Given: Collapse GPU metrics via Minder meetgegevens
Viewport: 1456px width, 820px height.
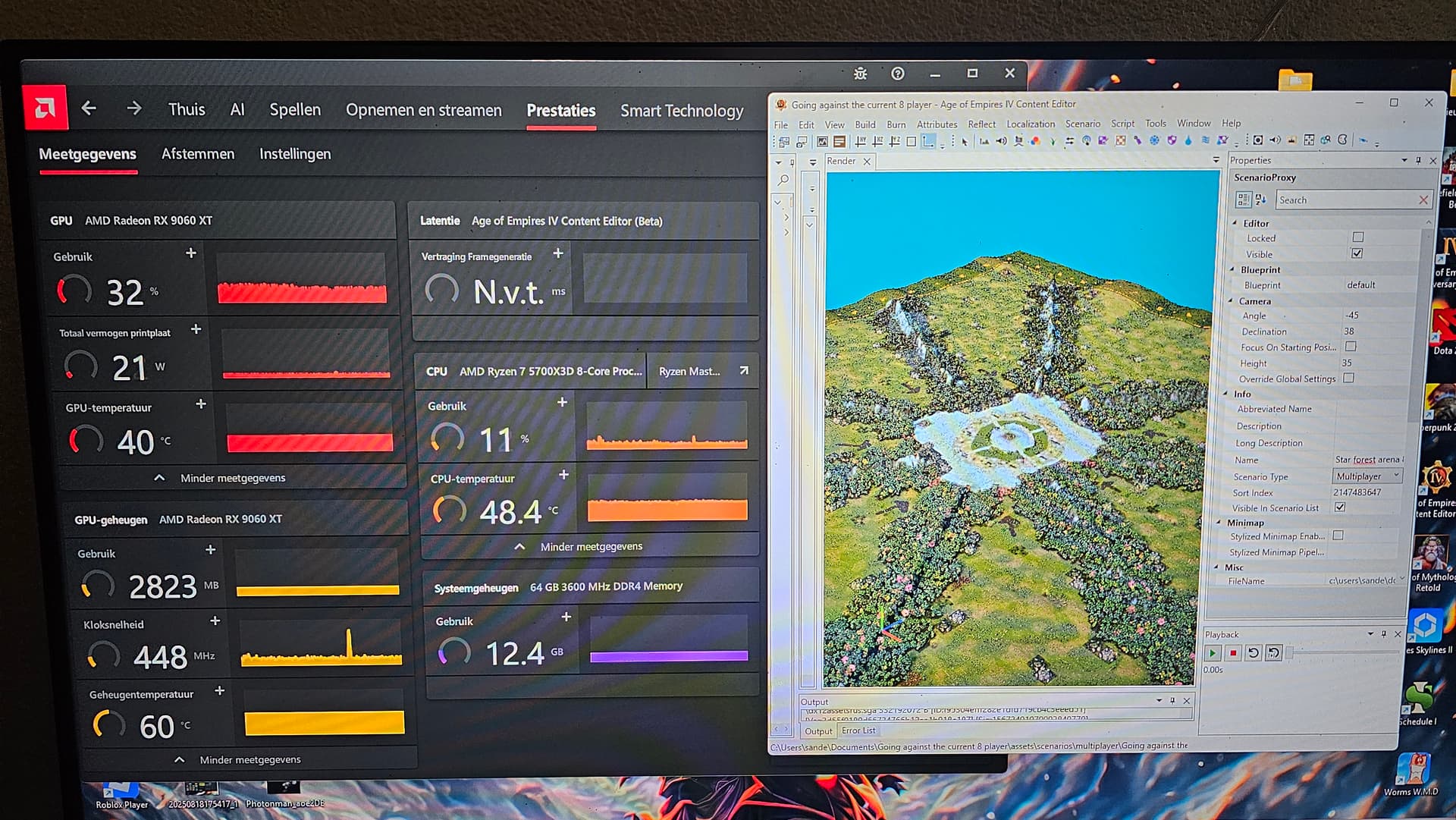Looking at the screenshot, I should pyautogui.click(x=222, y=478).
